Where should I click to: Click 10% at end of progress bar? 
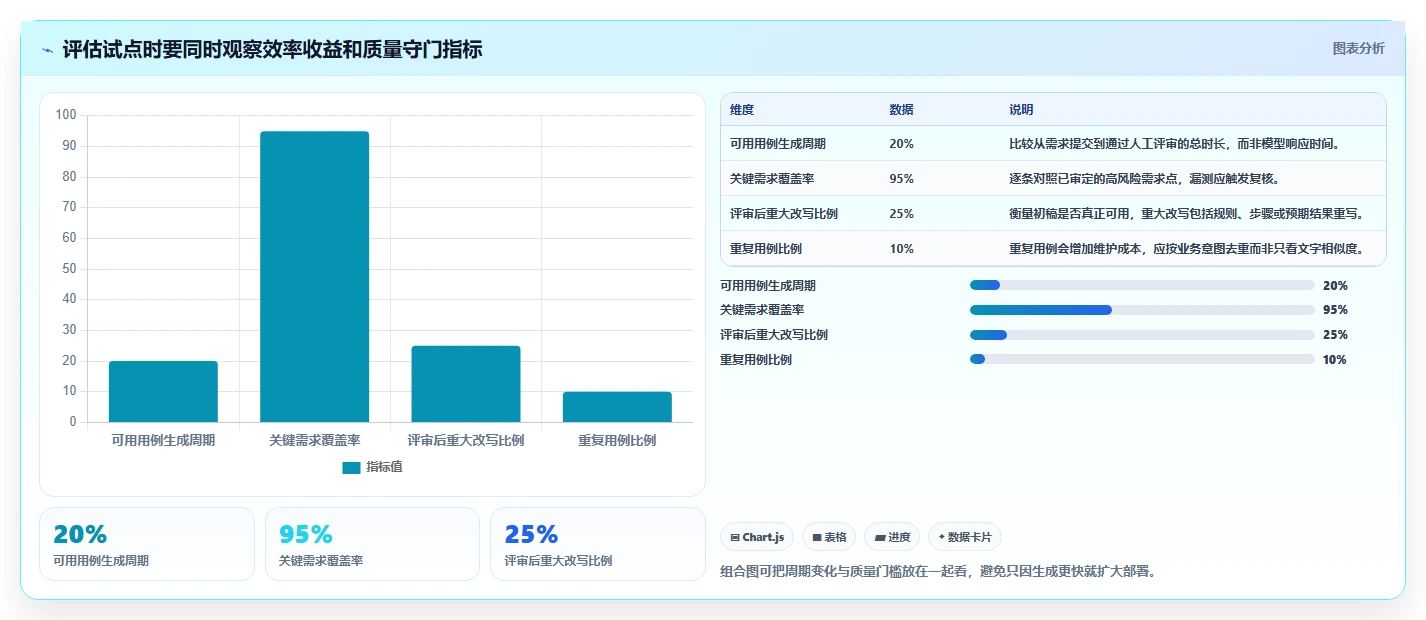click(x=1335, y=360)
